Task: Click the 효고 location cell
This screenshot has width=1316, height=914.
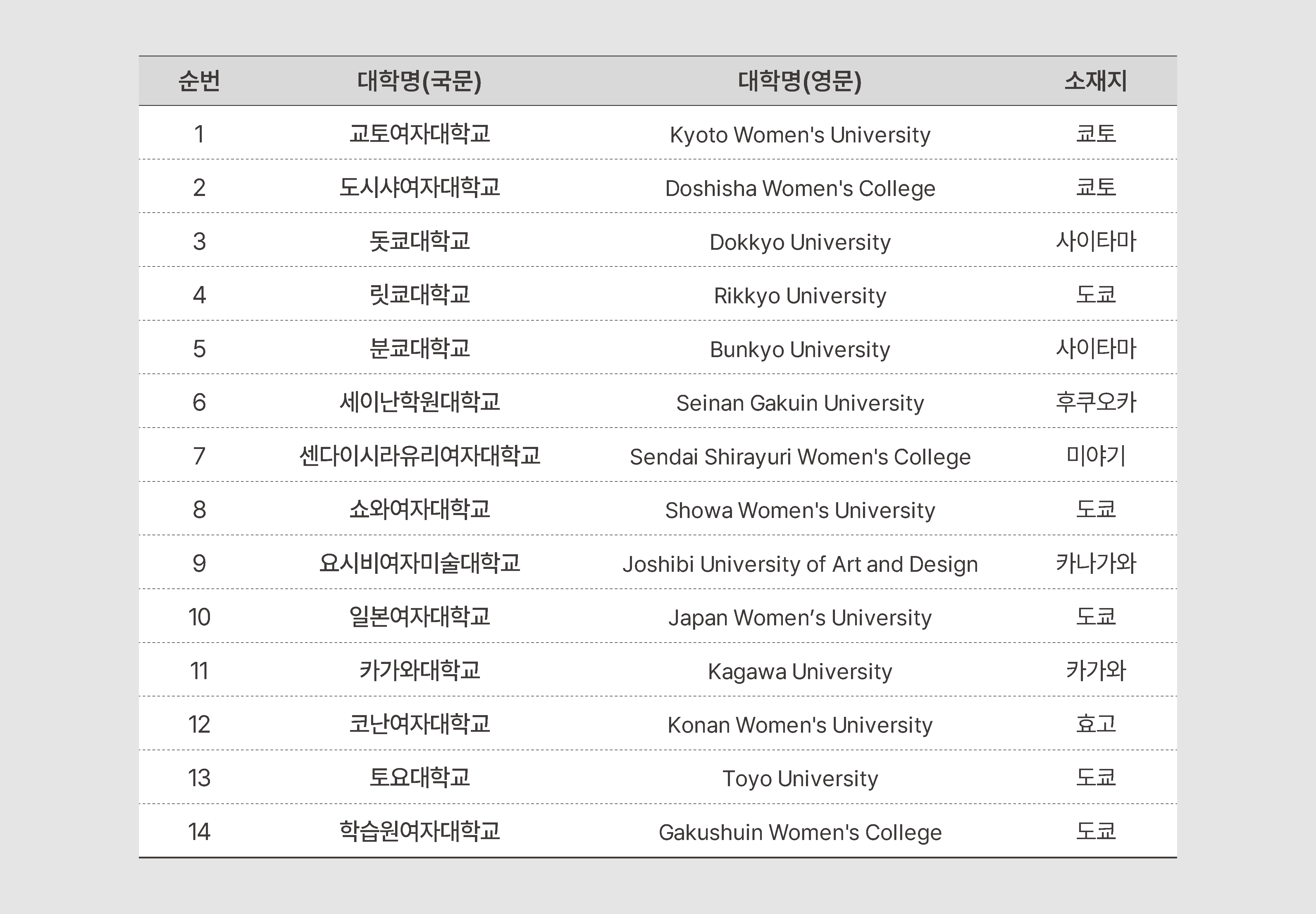Action: (1095, 724)
